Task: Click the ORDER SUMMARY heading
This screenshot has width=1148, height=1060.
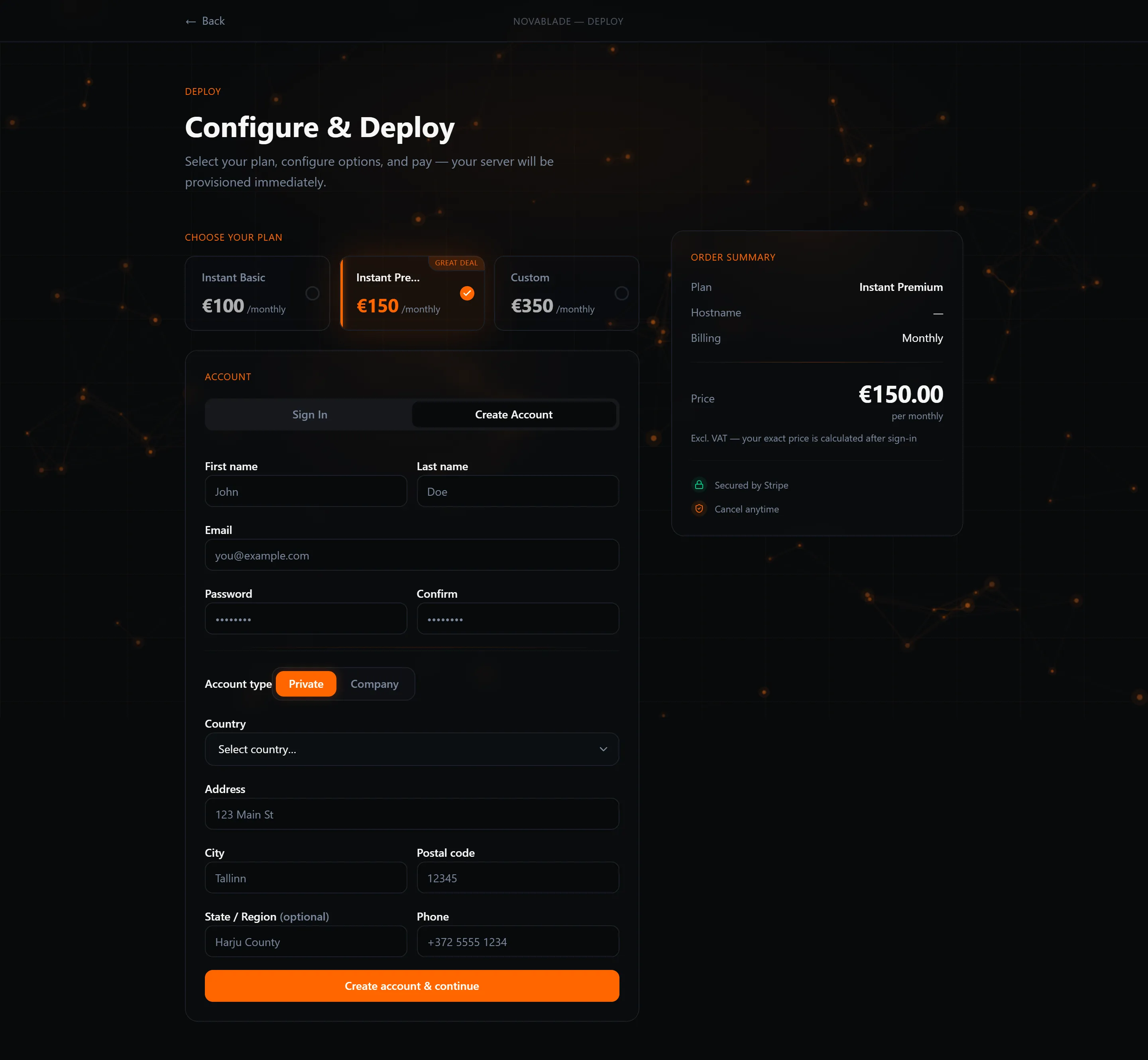Action: (x=733, y=257)
